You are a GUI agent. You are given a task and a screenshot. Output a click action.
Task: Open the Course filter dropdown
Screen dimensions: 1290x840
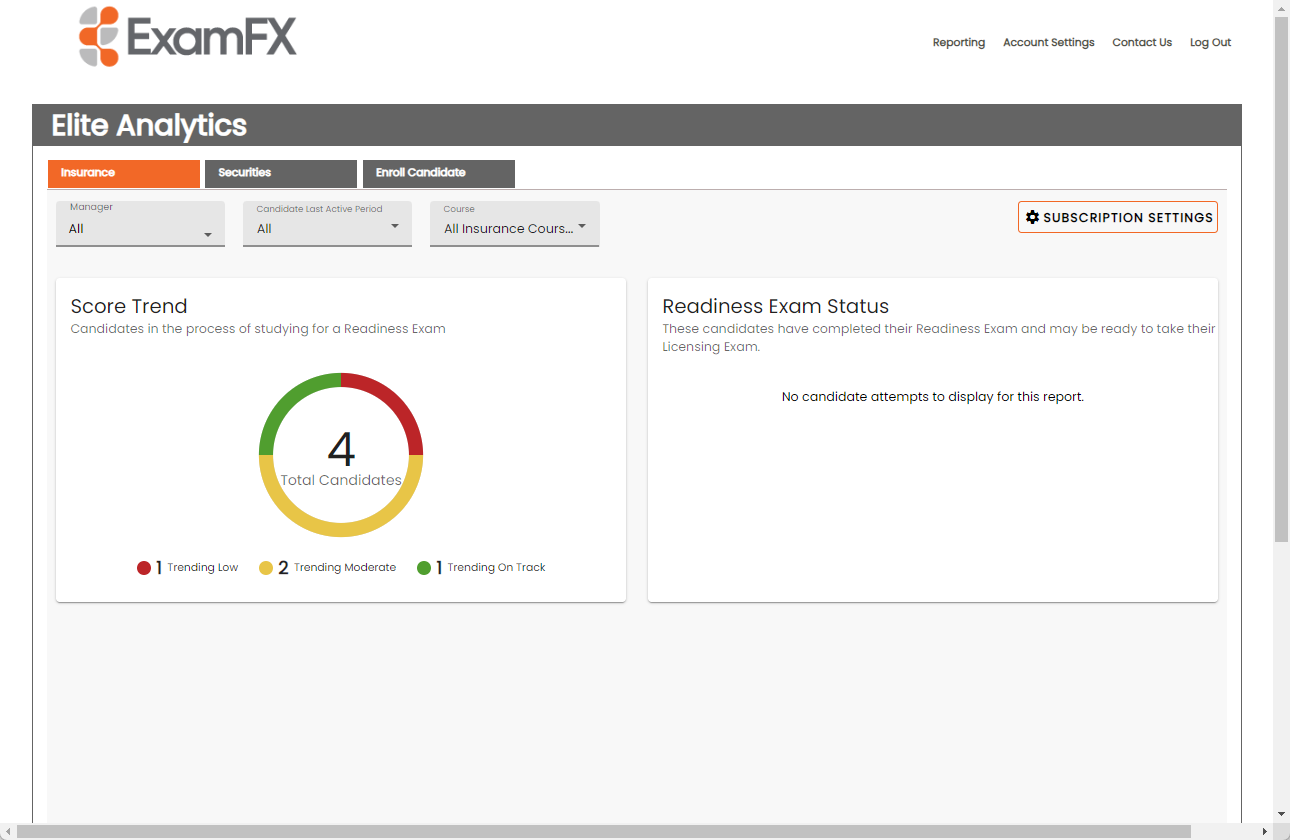tap(514, 224)
